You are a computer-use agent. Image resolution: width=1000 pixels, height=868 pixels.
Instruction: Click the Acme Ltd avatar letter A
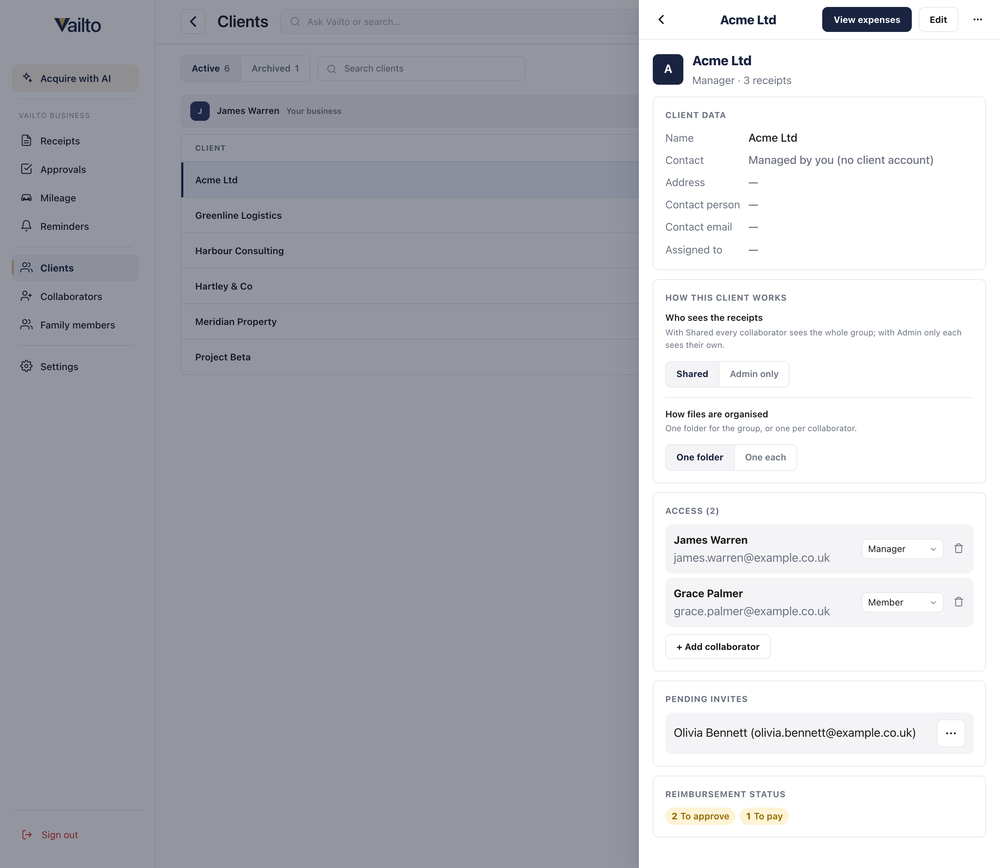[x=668, y=70]
